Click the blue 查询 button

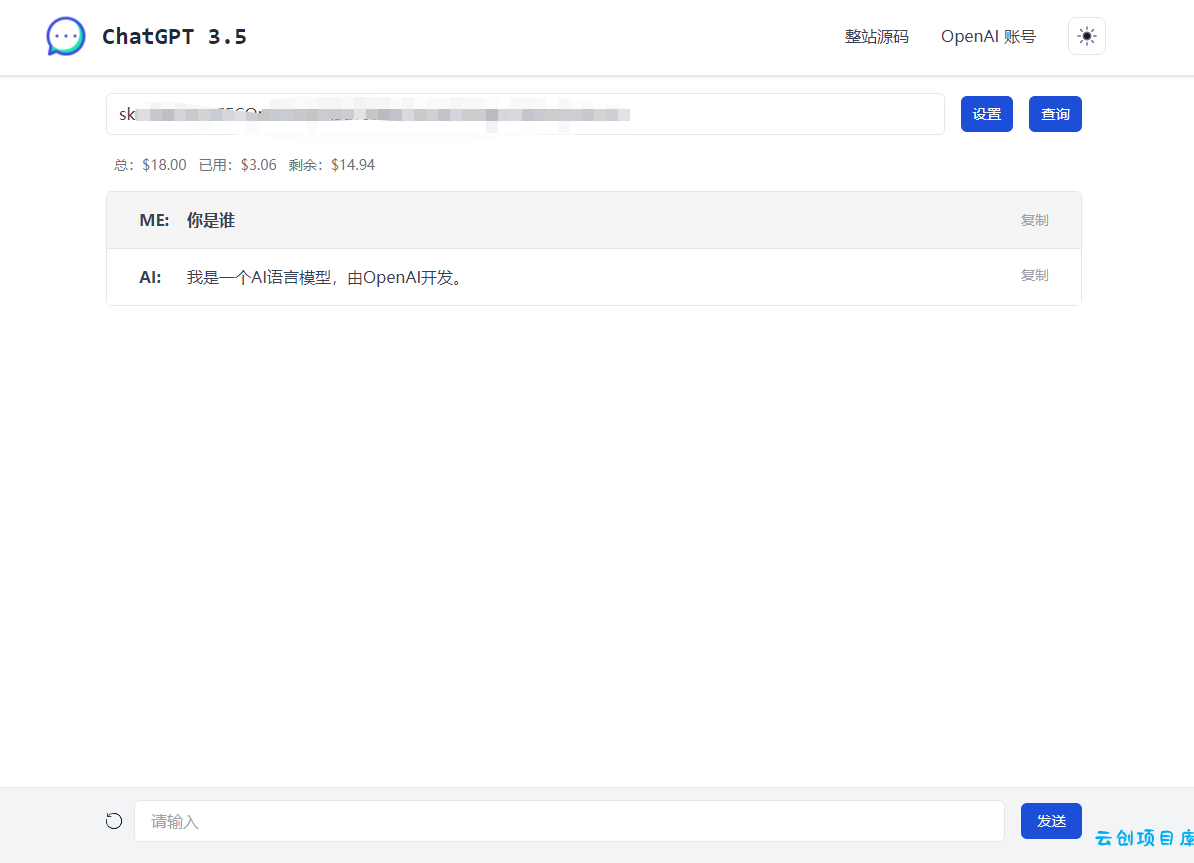coord(1055,114)
